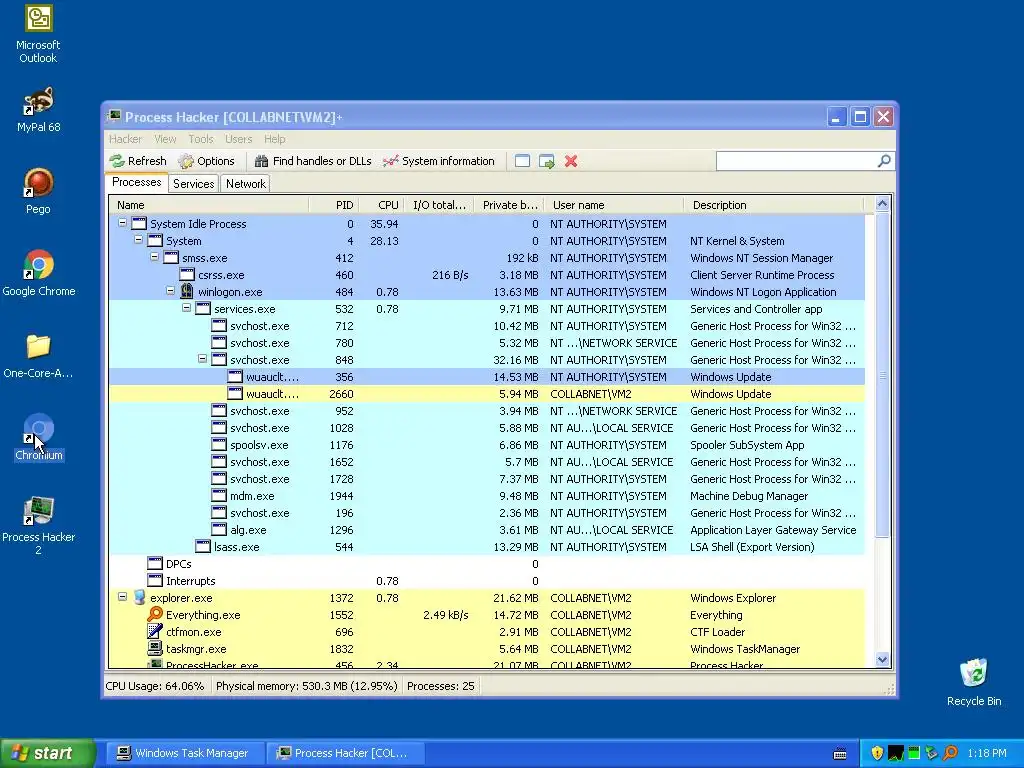Select the Interrupts row
Screen dimensions: 1024x768
point(487,581)
